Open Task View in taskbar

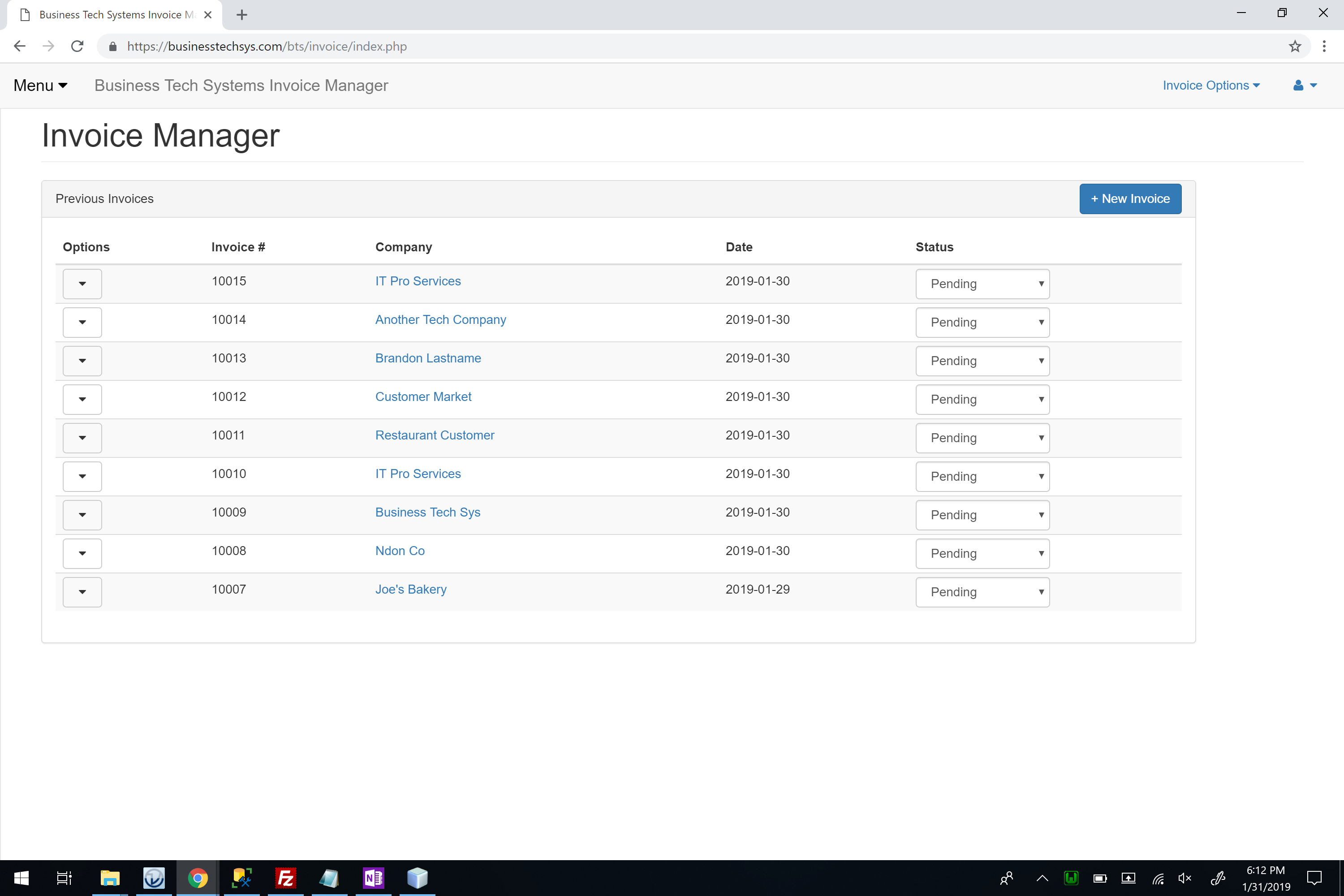(x=64, y=878)
